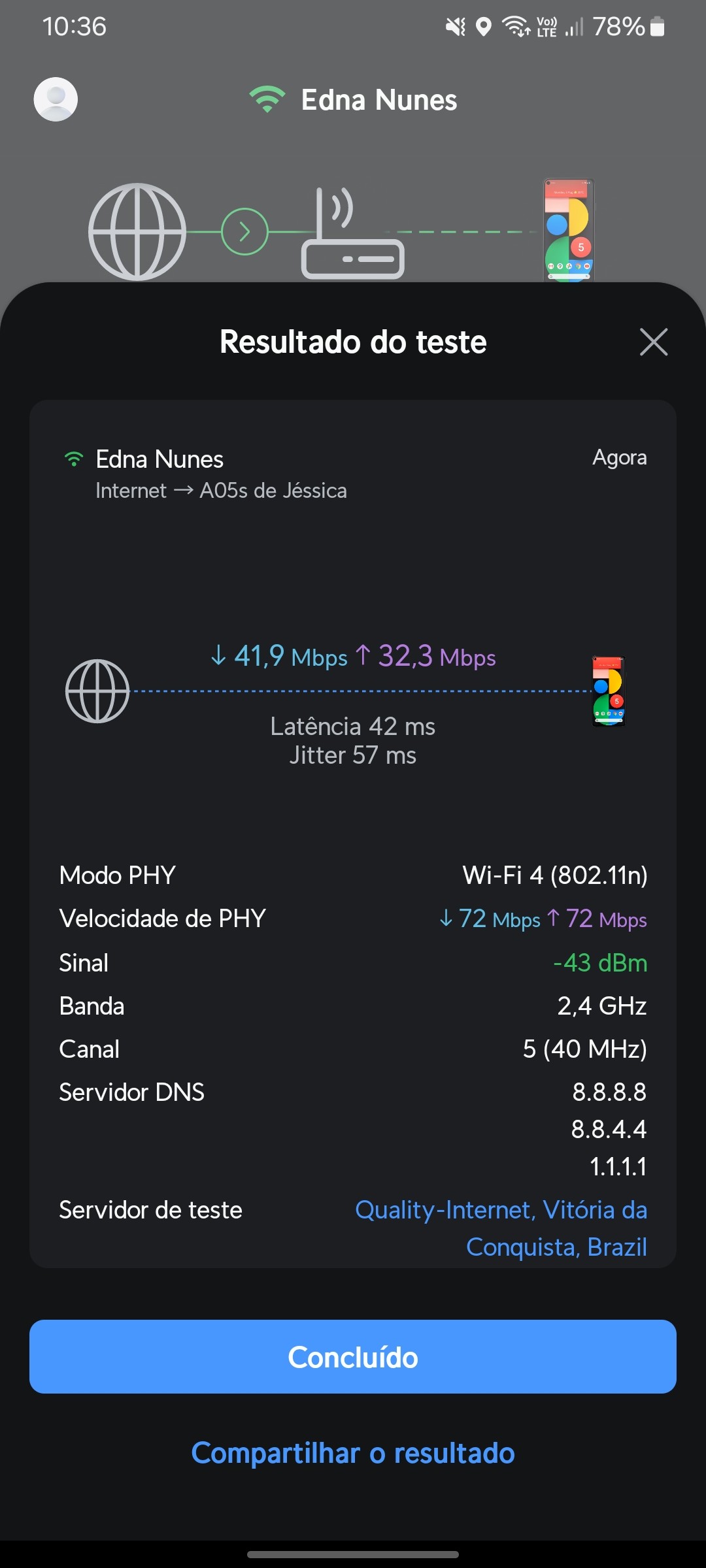The width and height of the screenshot is (706, 1568).
Task: Tap the battery icon in status bar
Action: tap(658, 27)
